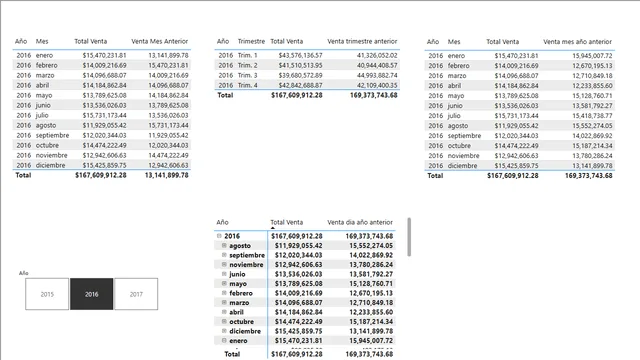Click Total row label in quarterly table

(x=225, y=95)
